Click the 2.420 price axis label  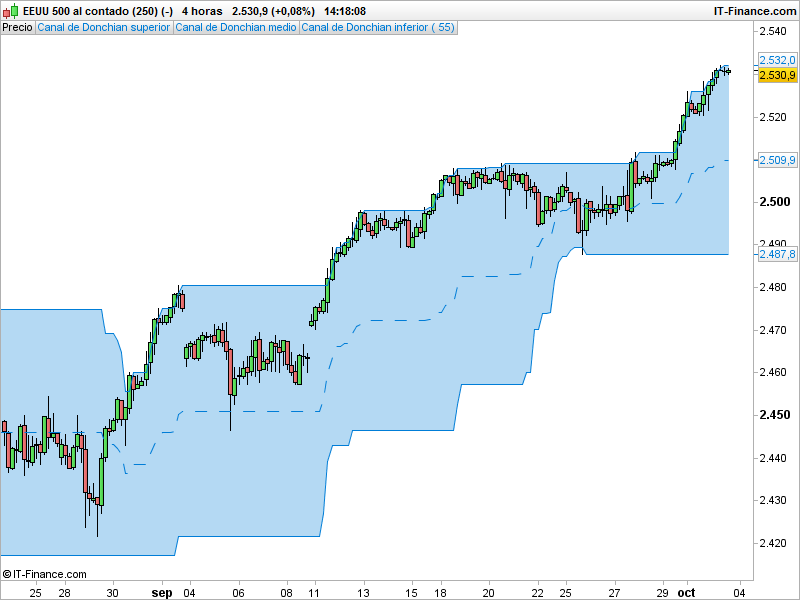click(x=773, y=543)
